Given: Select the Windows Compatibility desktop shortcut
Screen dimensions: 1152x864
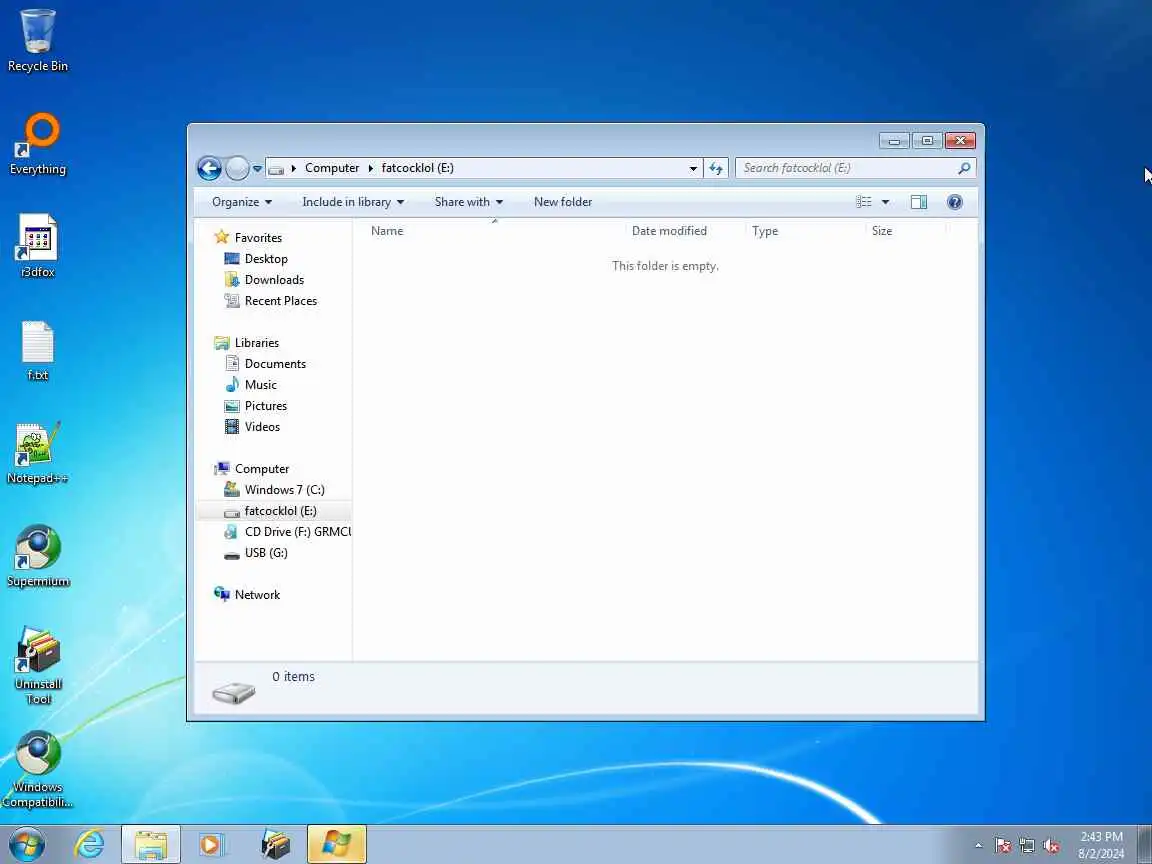Looking at the screenshot, I should click(37, 769).
